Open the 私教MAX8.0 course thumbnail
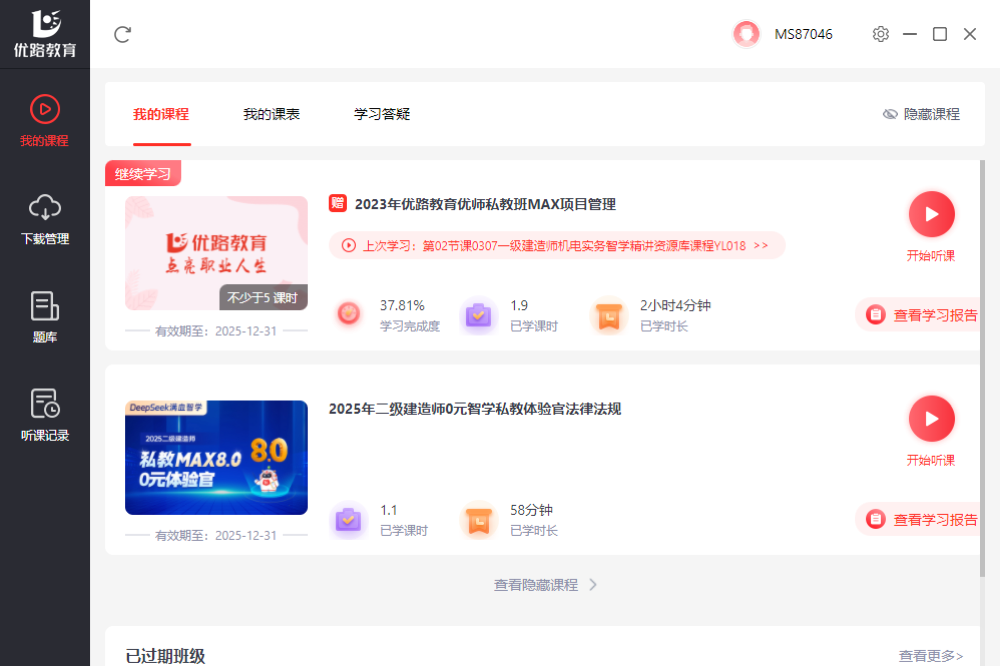 tap(216, 457)
